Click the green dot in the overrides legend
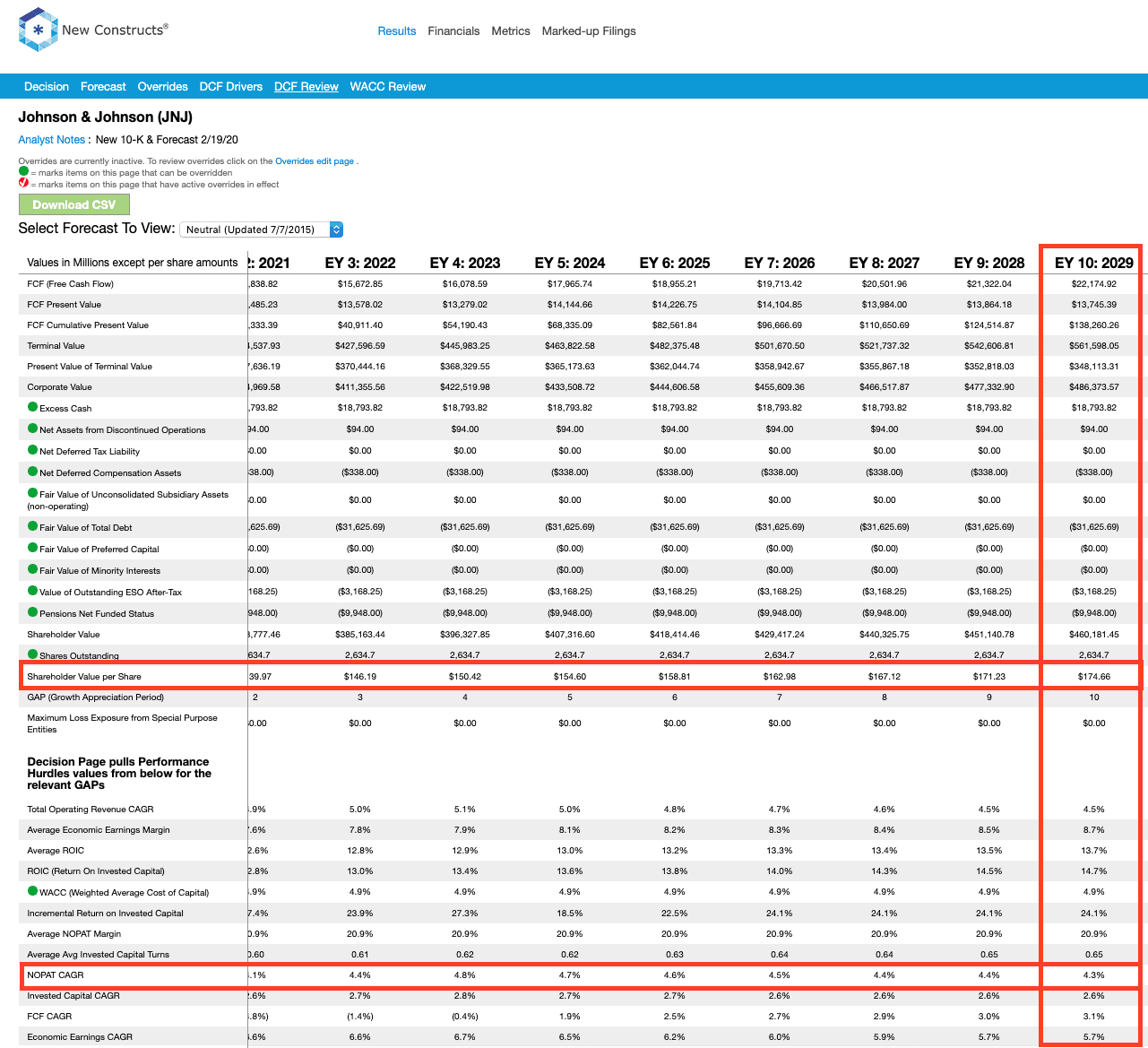Viewport: 1148px width, 1048px height. click(23, 172)
